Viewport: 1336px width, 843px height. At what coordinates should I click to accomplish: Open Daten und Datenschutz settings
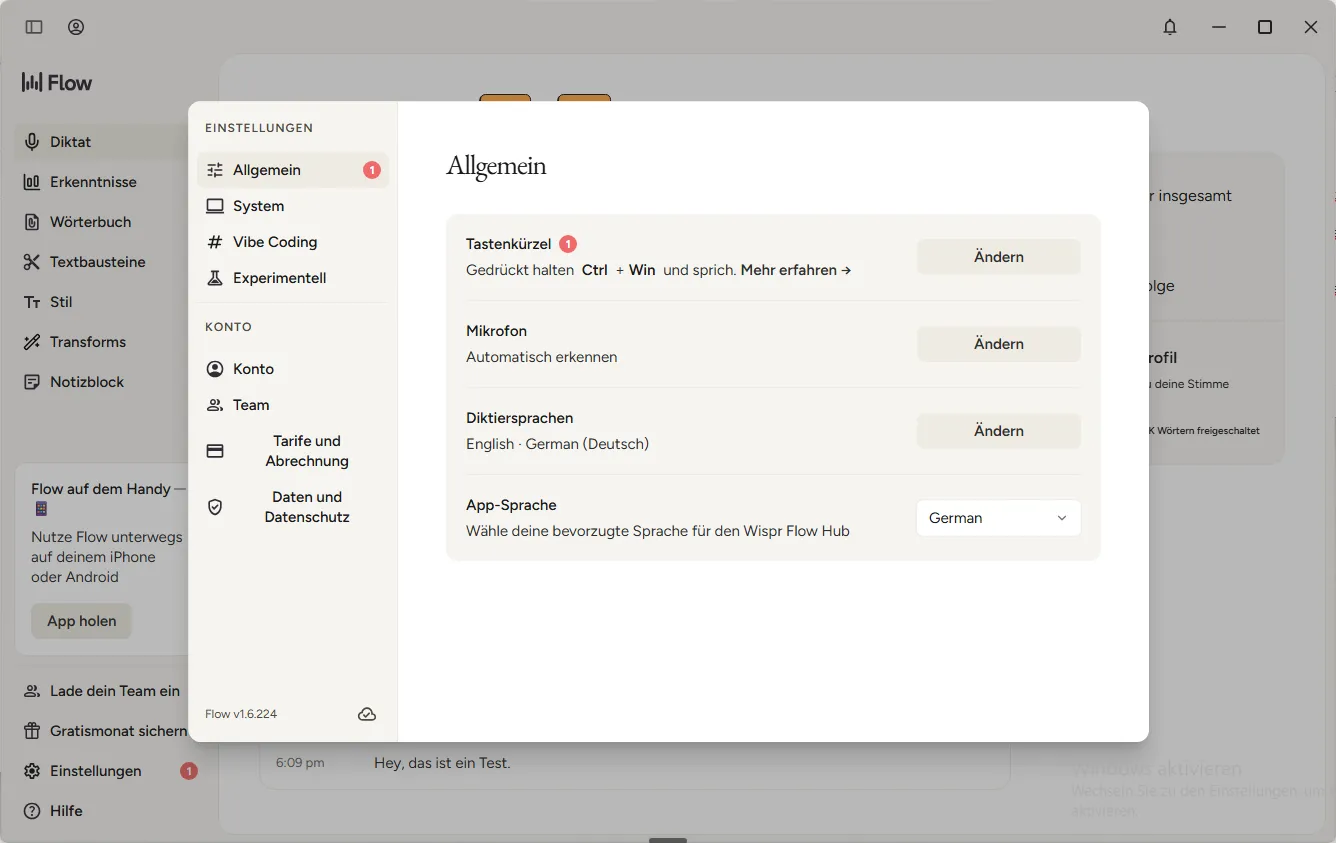coord(293,507)
